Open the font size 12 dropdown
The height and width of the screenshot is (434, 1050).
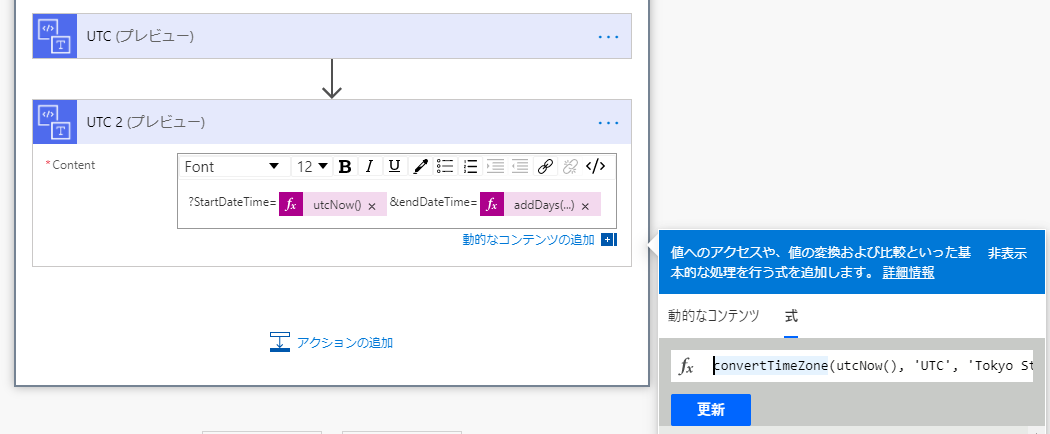click(313, 167)
